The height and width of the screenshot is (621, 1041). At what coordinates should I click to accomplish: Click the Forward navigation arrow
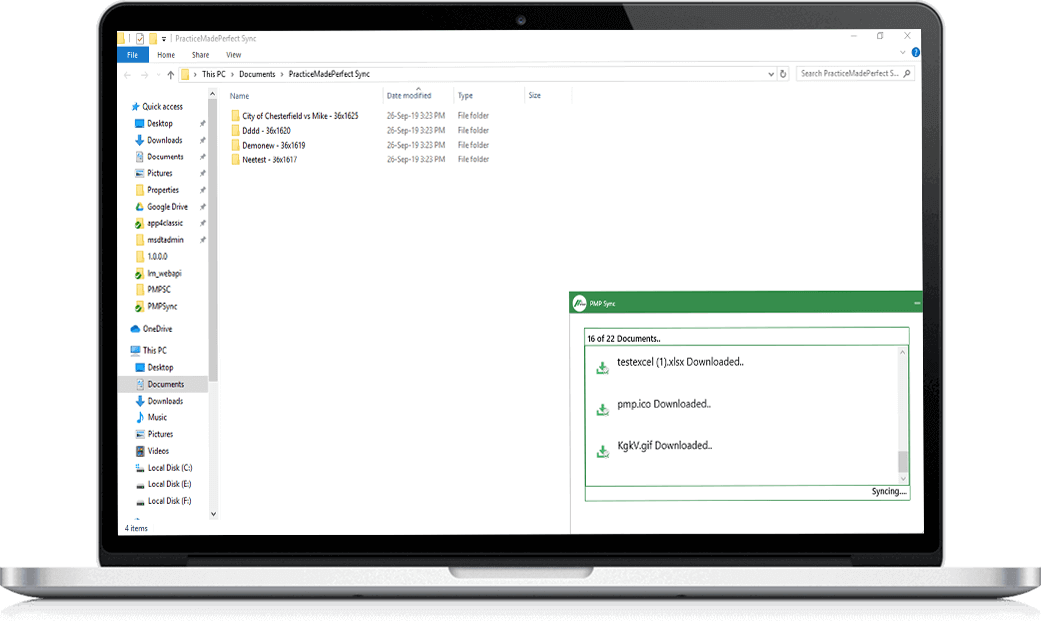click(x=144, y=74)
